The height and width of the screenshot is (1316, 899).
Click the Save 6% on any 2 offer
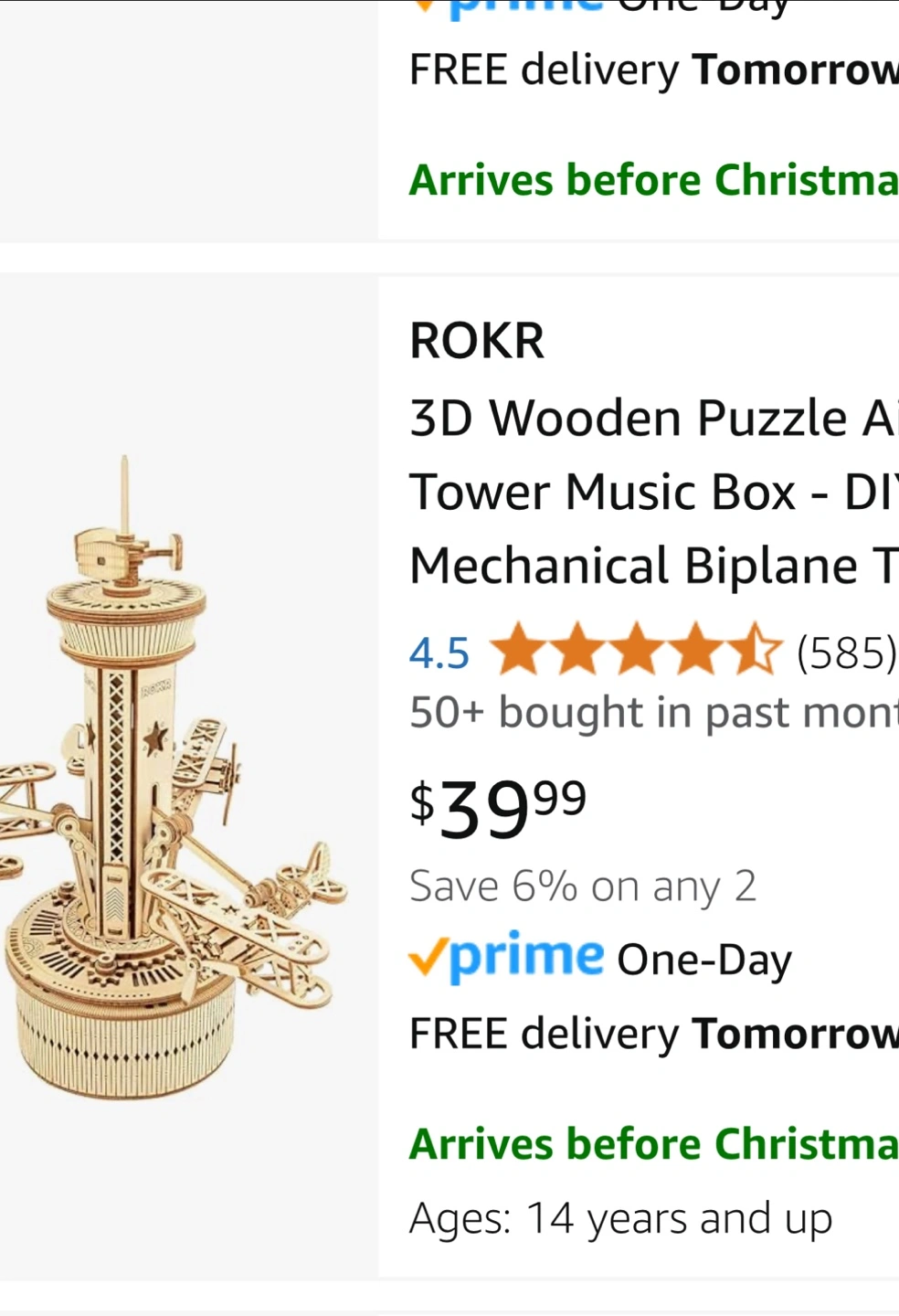click(x=583, y=886)
